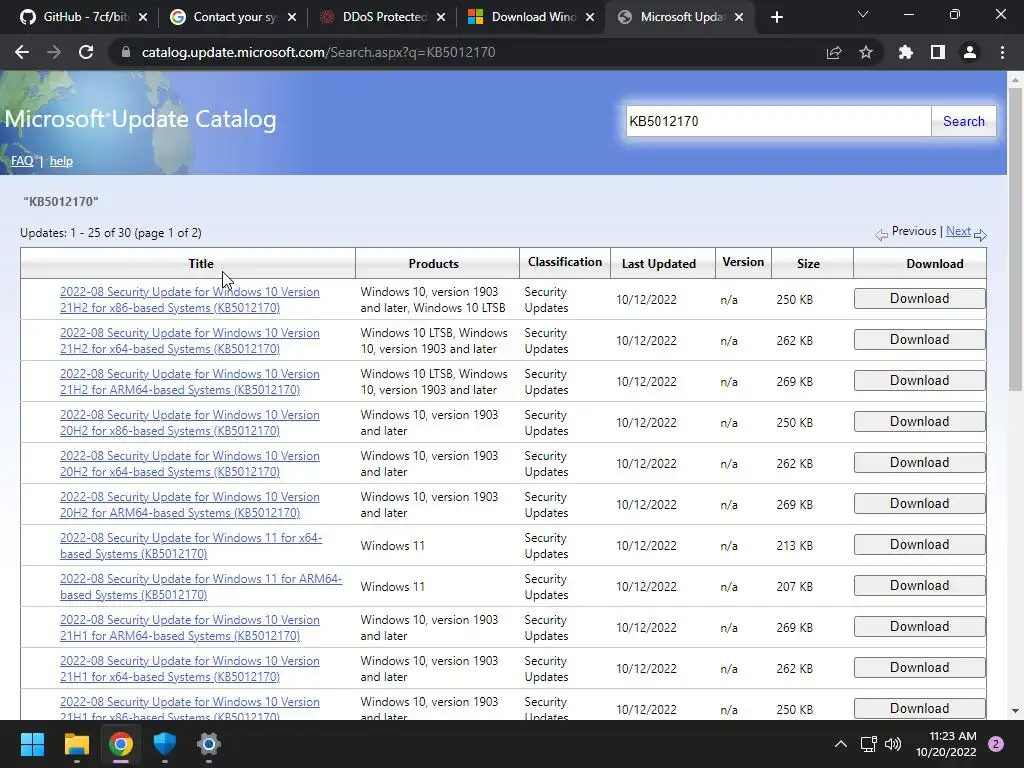
Task: Open the Chrome profile avatar menu
Action: pos(970,52)
